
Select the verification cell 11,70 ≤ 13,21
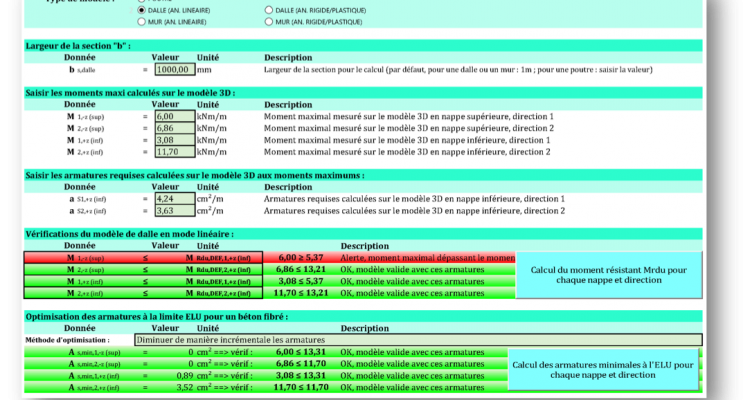pos(300,293)
